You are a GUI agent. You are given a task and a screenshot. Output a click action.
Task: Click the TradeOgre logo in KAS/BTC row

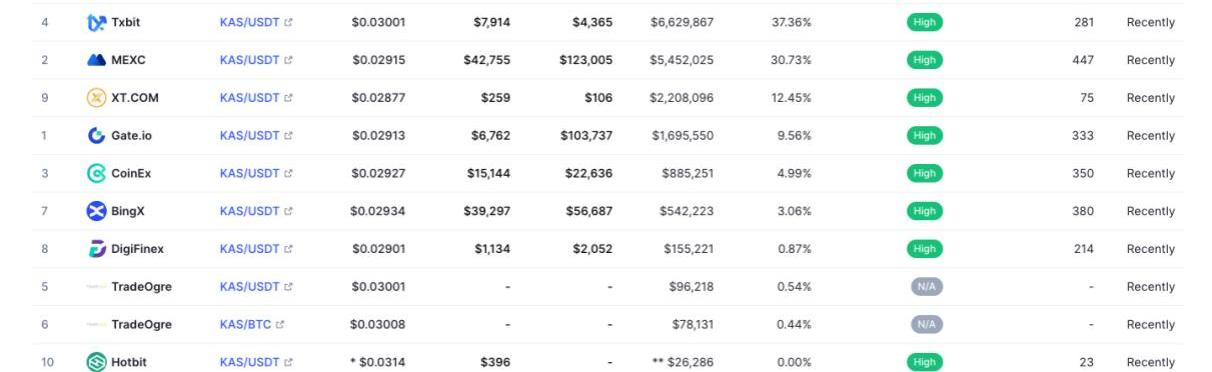point(96,324)
